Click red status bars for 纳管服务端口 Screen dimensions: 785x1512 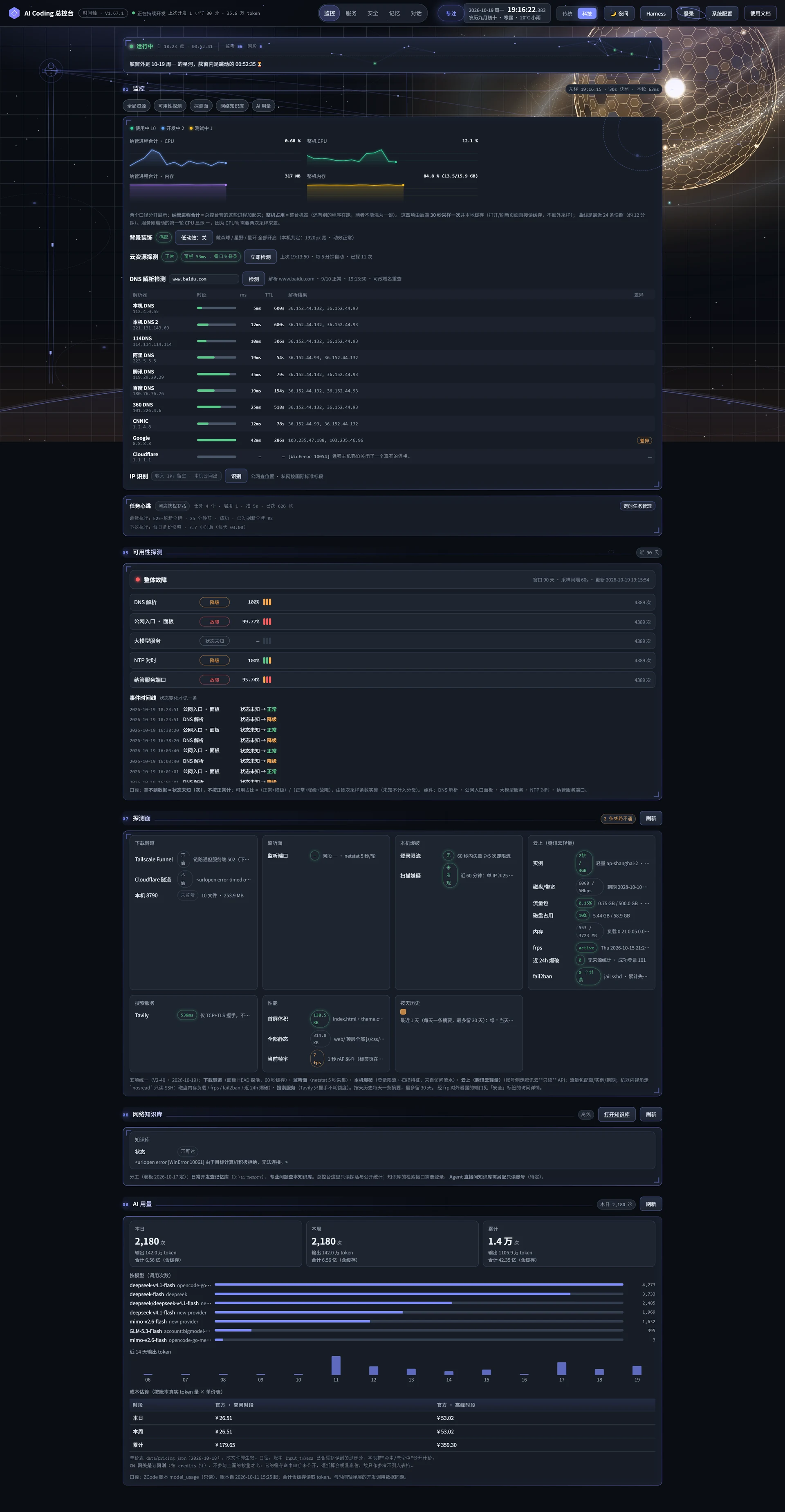pos(267,680)
